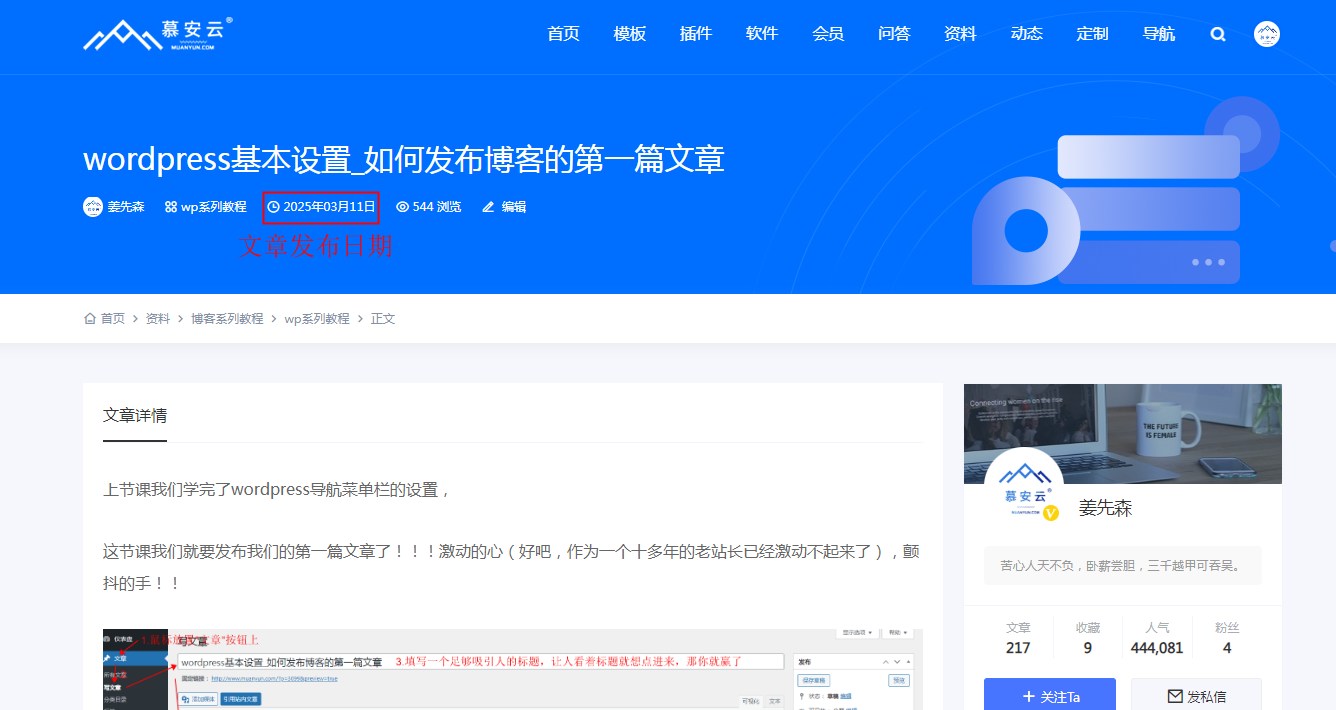The width and height of the screenshot is (1336, 710).
Task: Open the 导航 navigation menu item
Action: click(1159, 34)
